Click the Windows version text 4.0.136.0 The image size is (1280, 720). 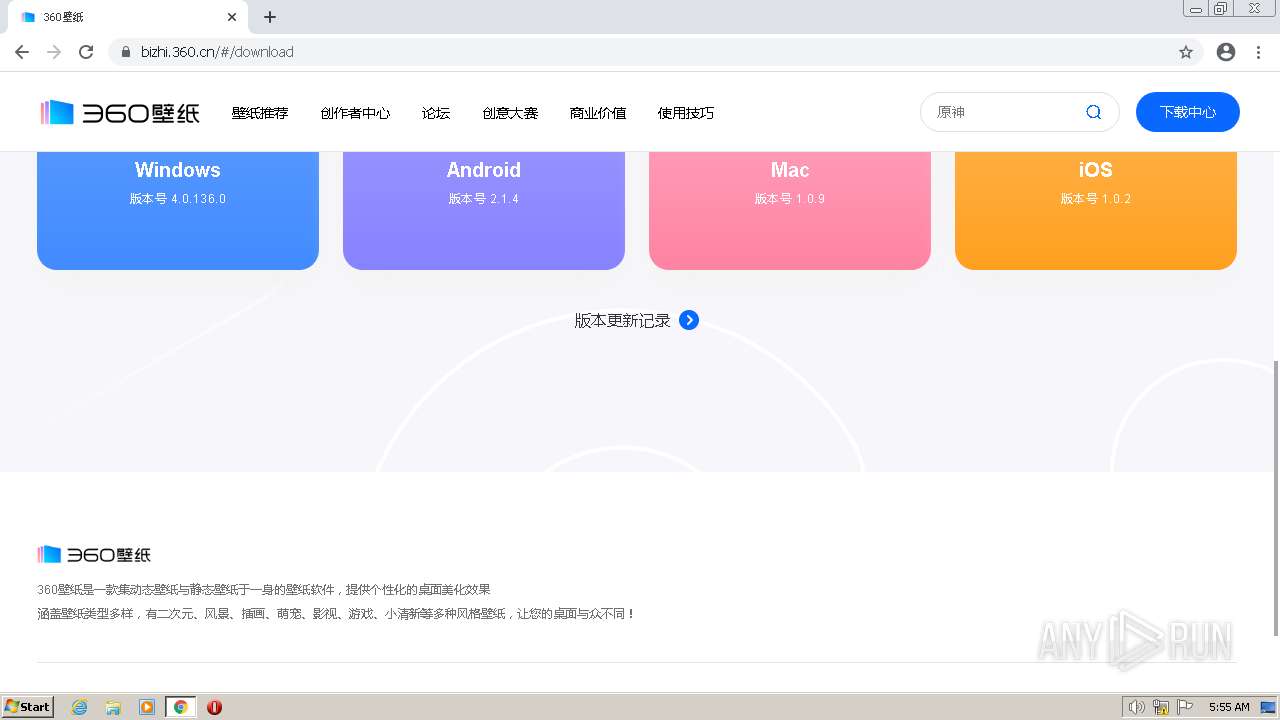pyautogui.click(x=178, y=199)
